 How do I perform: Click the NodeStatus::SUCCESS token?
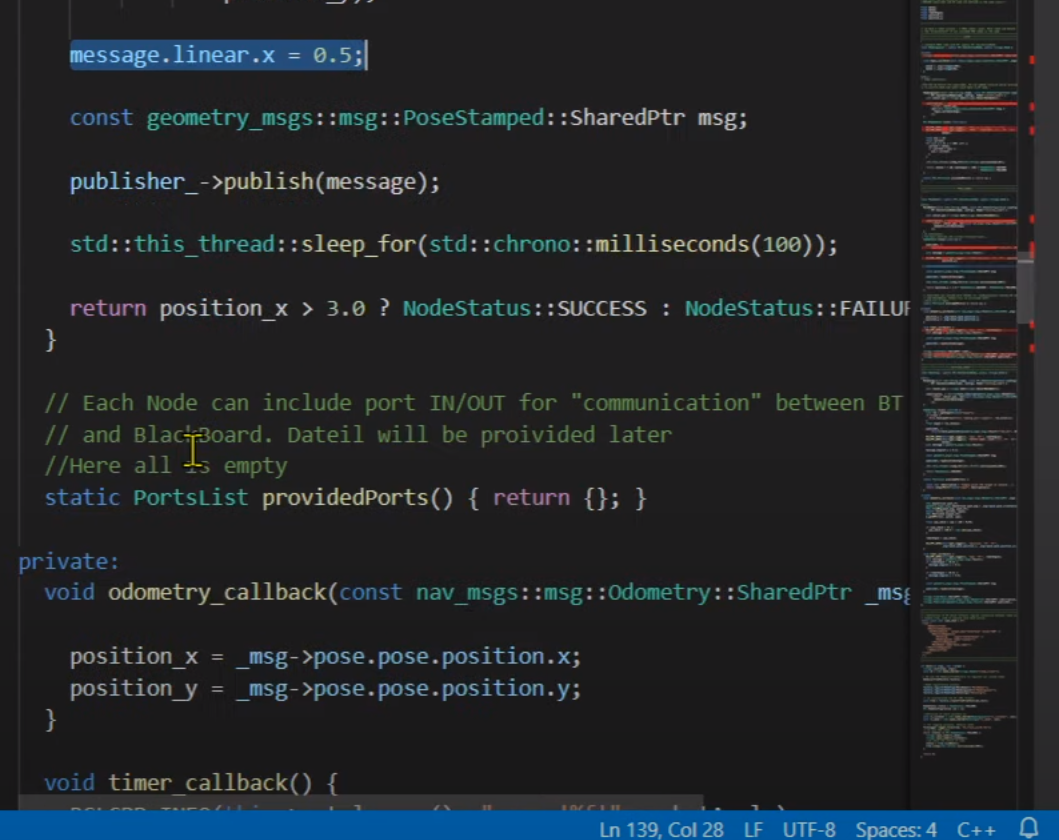tap(524, 308)
